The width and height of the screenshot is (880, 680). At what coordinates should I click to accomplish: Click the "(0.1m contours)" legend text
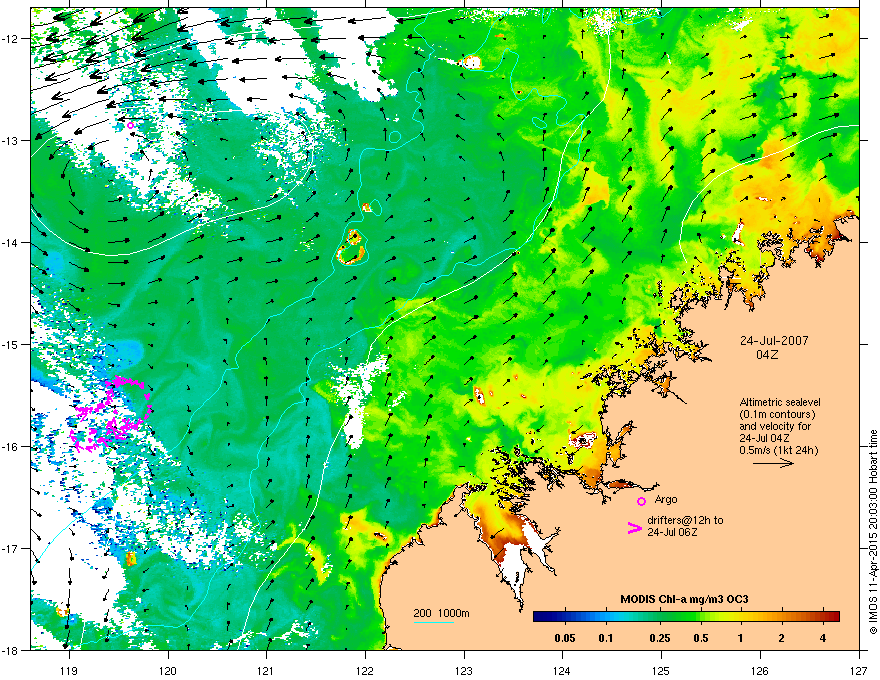(777, 414)
